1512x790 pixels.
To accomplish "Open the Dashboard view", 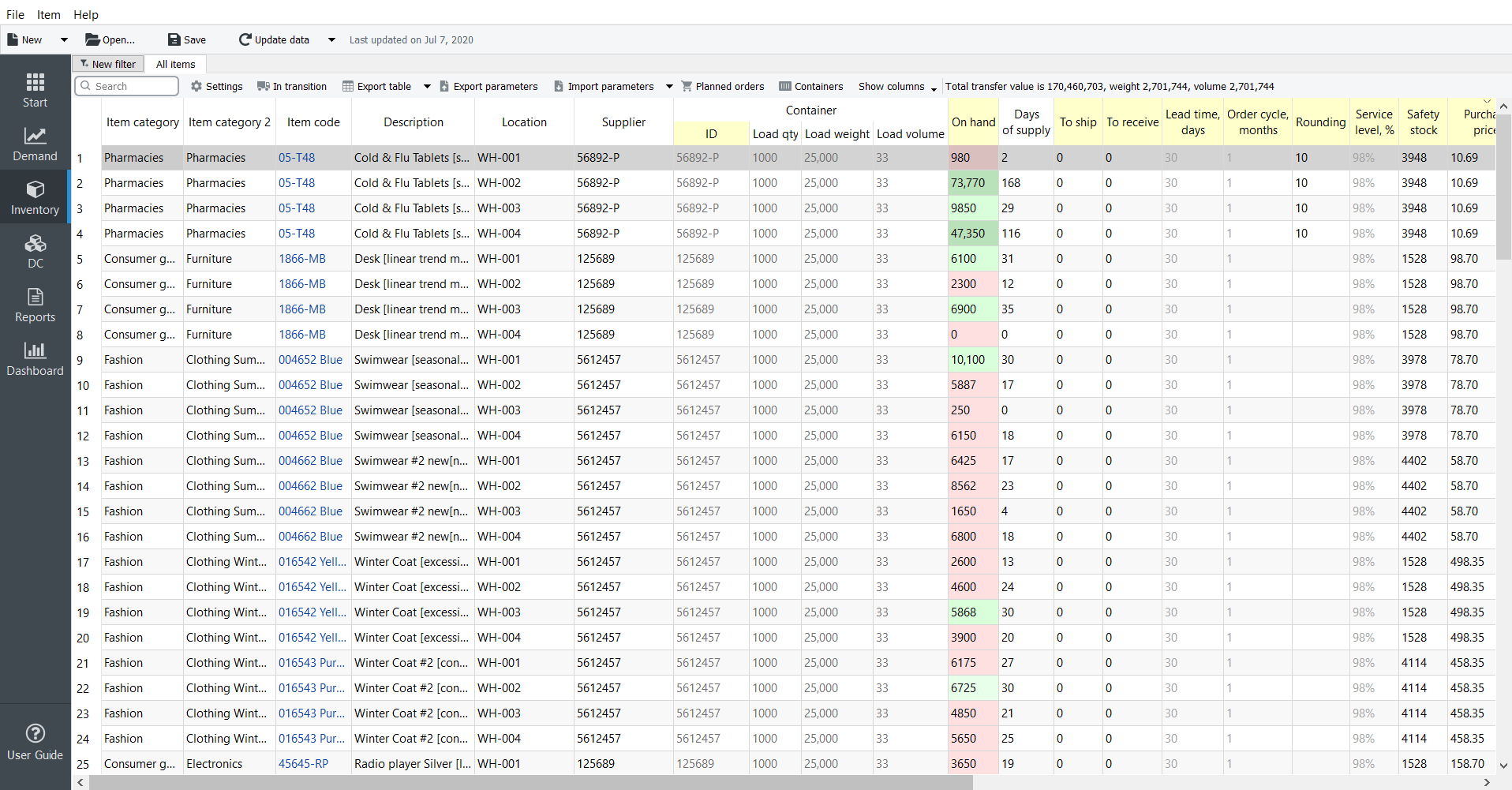I will 35,358.
